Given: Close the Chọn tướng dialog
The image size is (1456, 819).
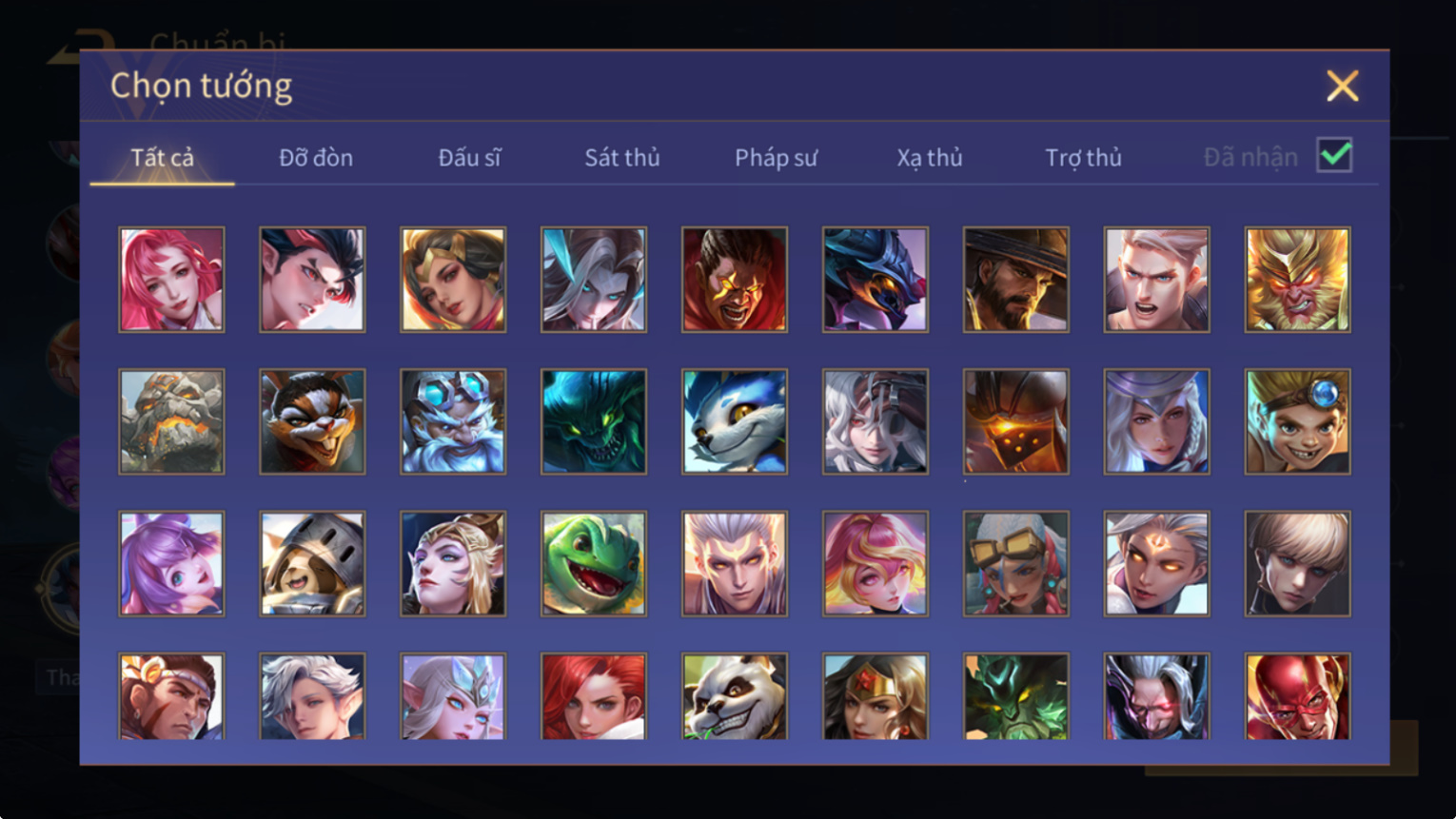Looking at the screenshot, I should pos(1343,86).
